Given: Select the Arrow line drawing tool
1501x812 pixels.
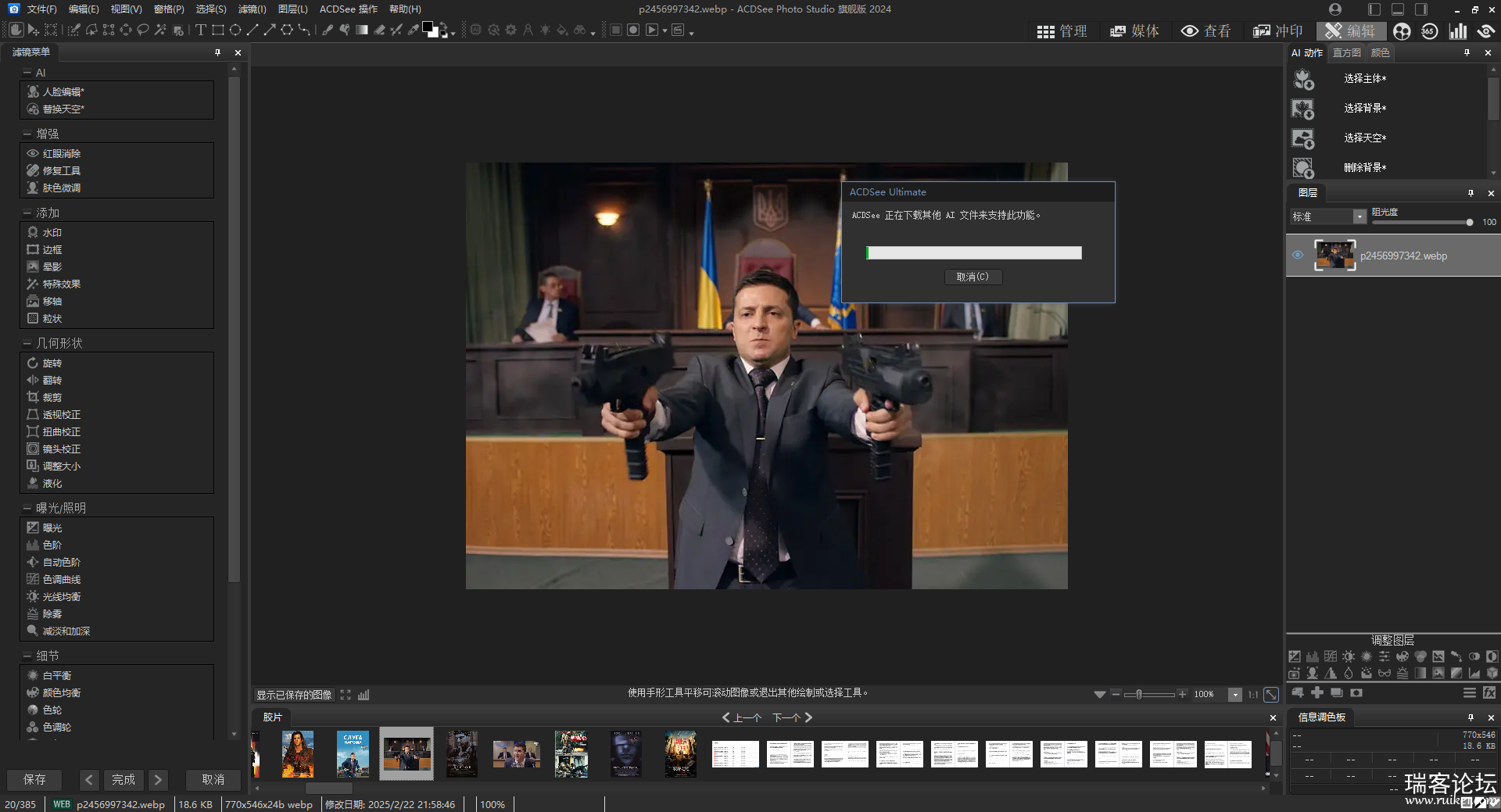Looking at the screenshot, I should click(270, 30).
